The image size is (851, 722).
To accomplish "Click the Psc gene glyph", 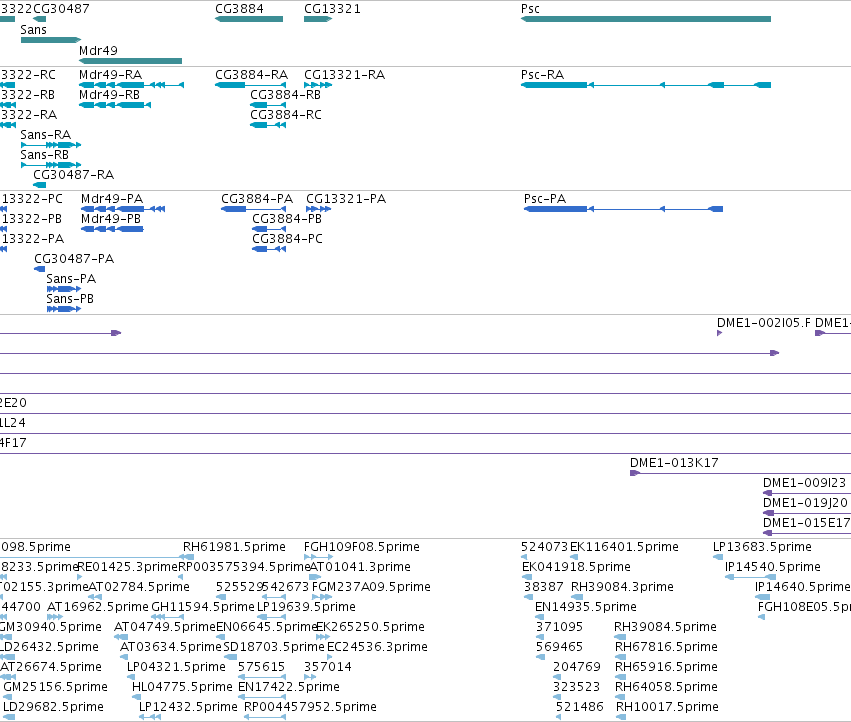I will [646, 19].
